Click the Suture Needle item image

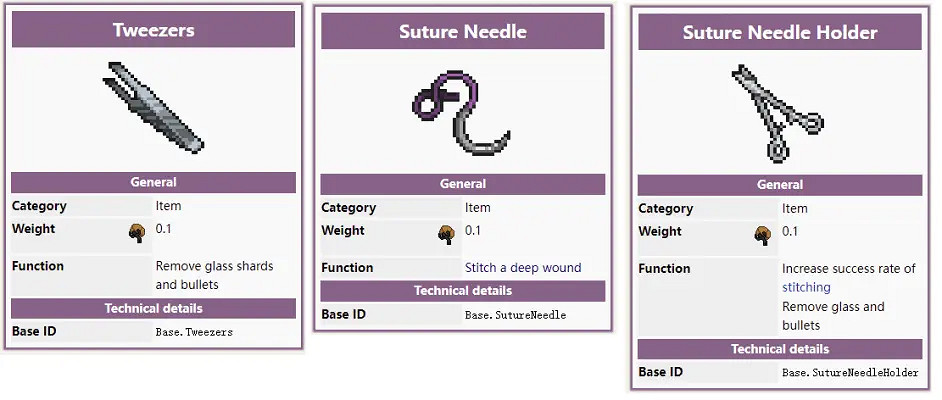[x=461, y=111]
